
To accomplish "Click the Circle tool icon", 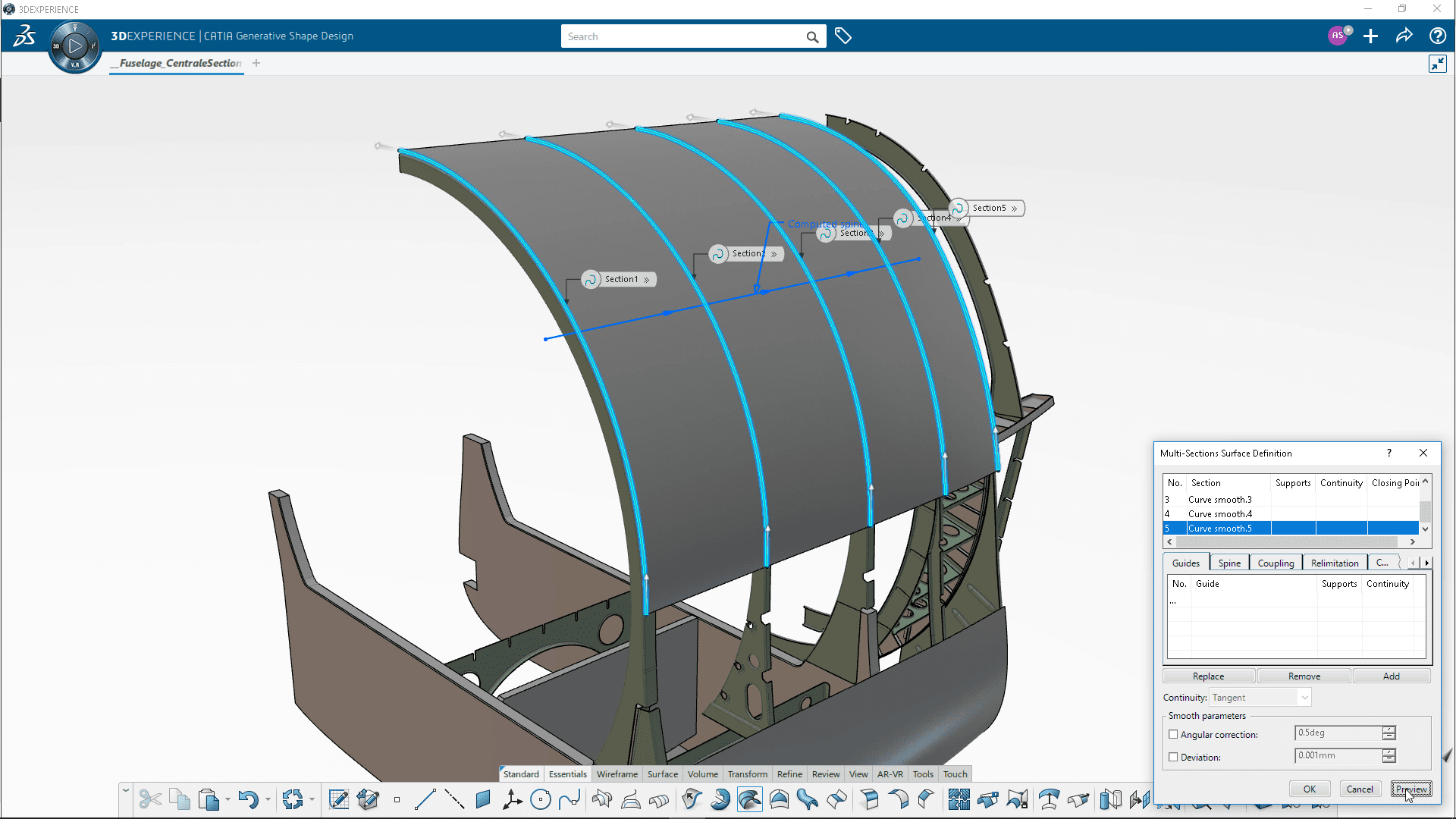I will [x=541, y=799].
